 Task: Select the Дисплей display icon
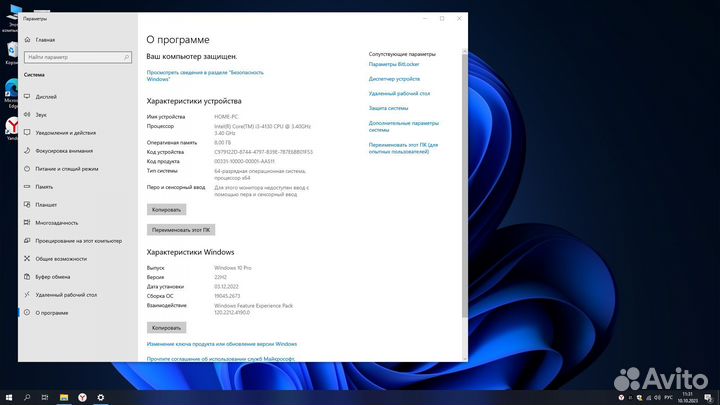click(x=27, y=97)
